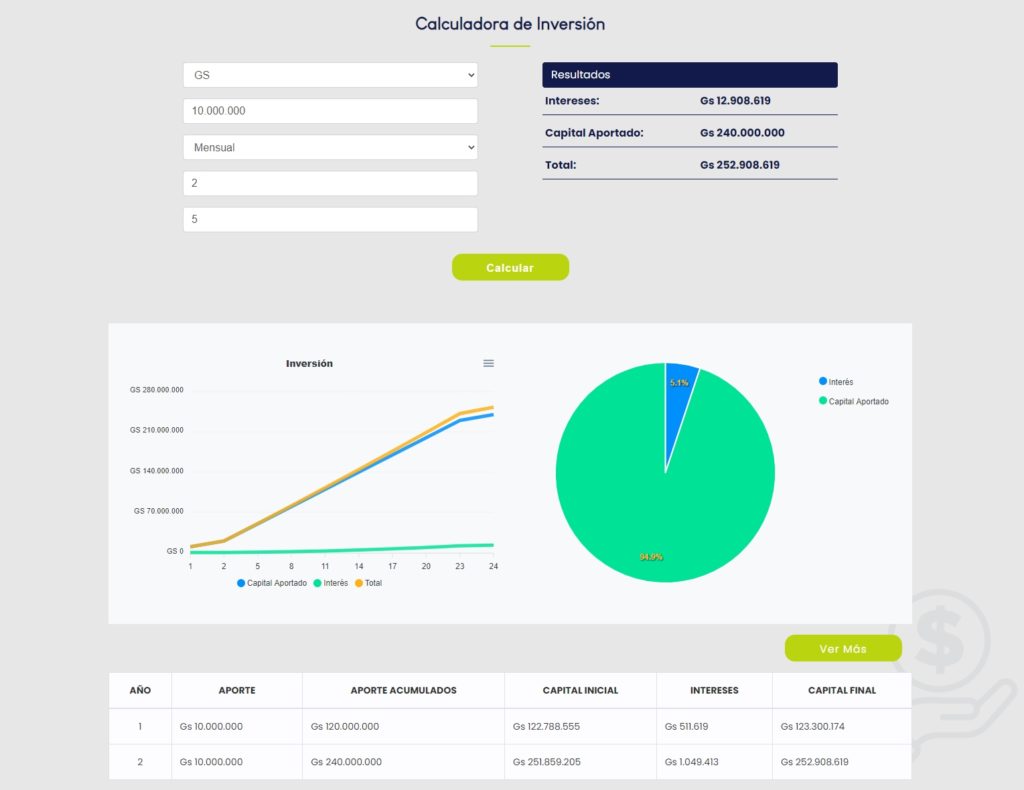Toggle Total series in line chart legend

coord(368,583)
